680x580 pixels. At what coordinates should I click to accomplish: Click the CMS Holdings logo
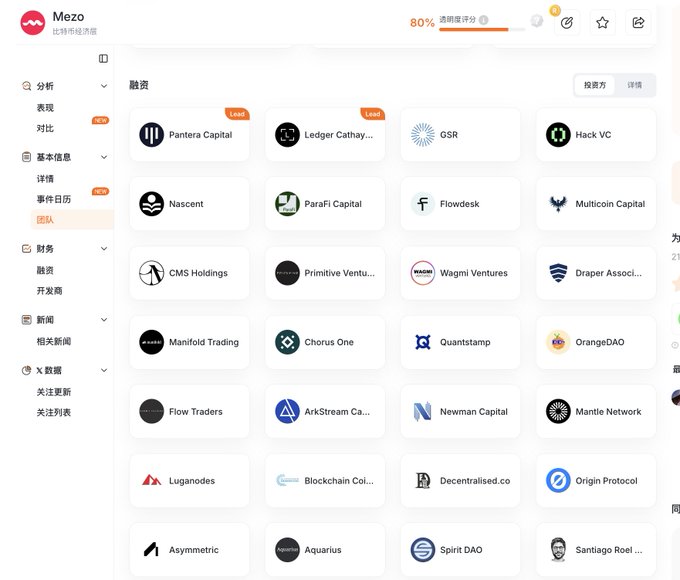click(151, 273)
